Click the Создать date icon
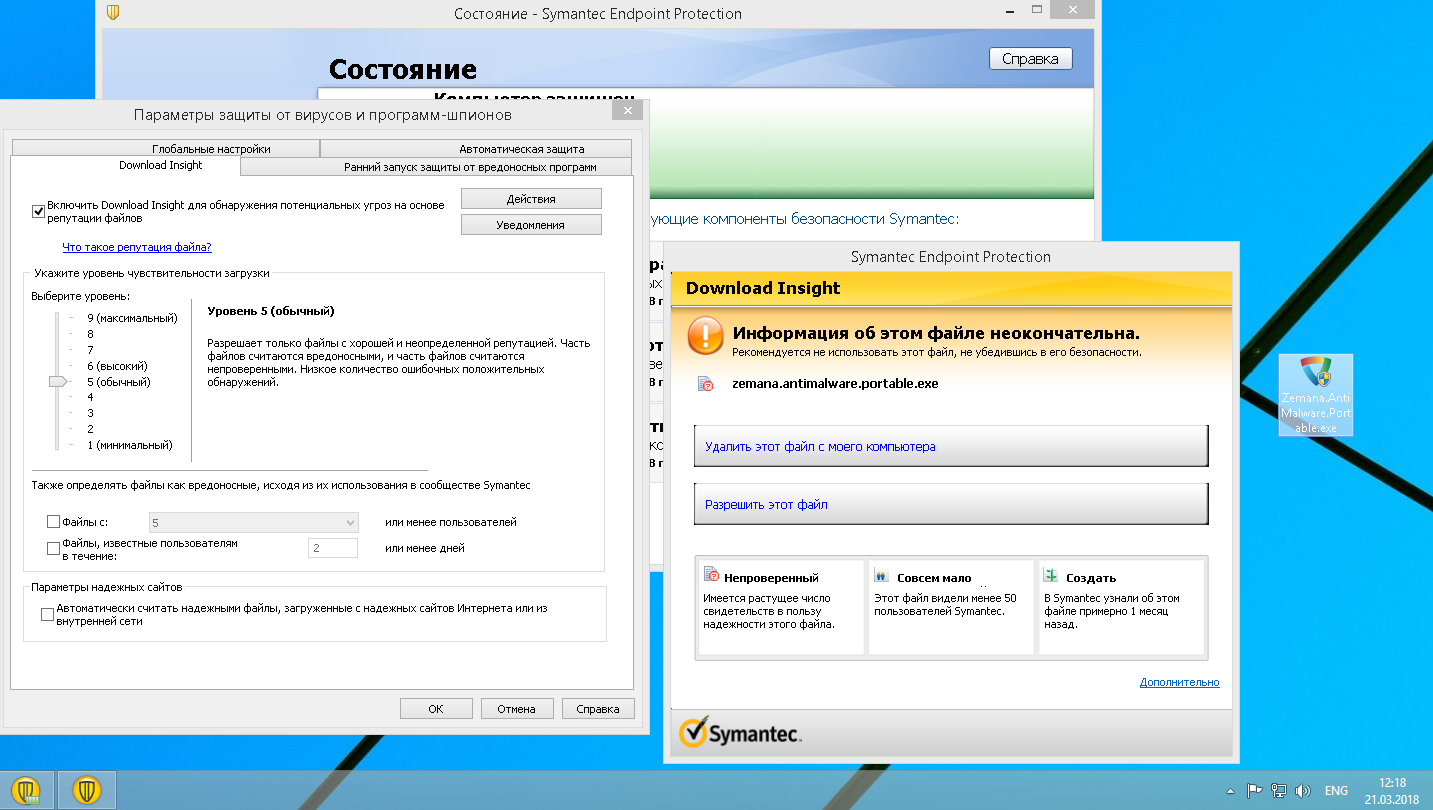This screenshot has height=810, width=1433. click(x=1051, y=575)
